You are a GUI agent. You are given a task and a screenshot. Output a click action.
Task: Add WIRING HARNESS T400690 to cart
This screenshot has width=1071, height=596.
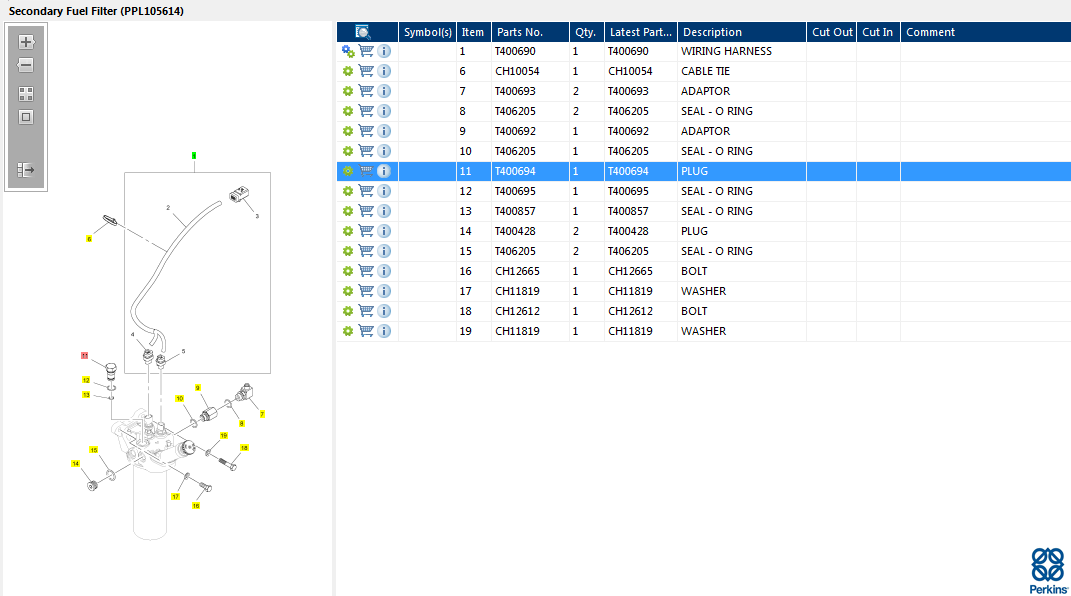pyautogui.click(x=366, y=51)
